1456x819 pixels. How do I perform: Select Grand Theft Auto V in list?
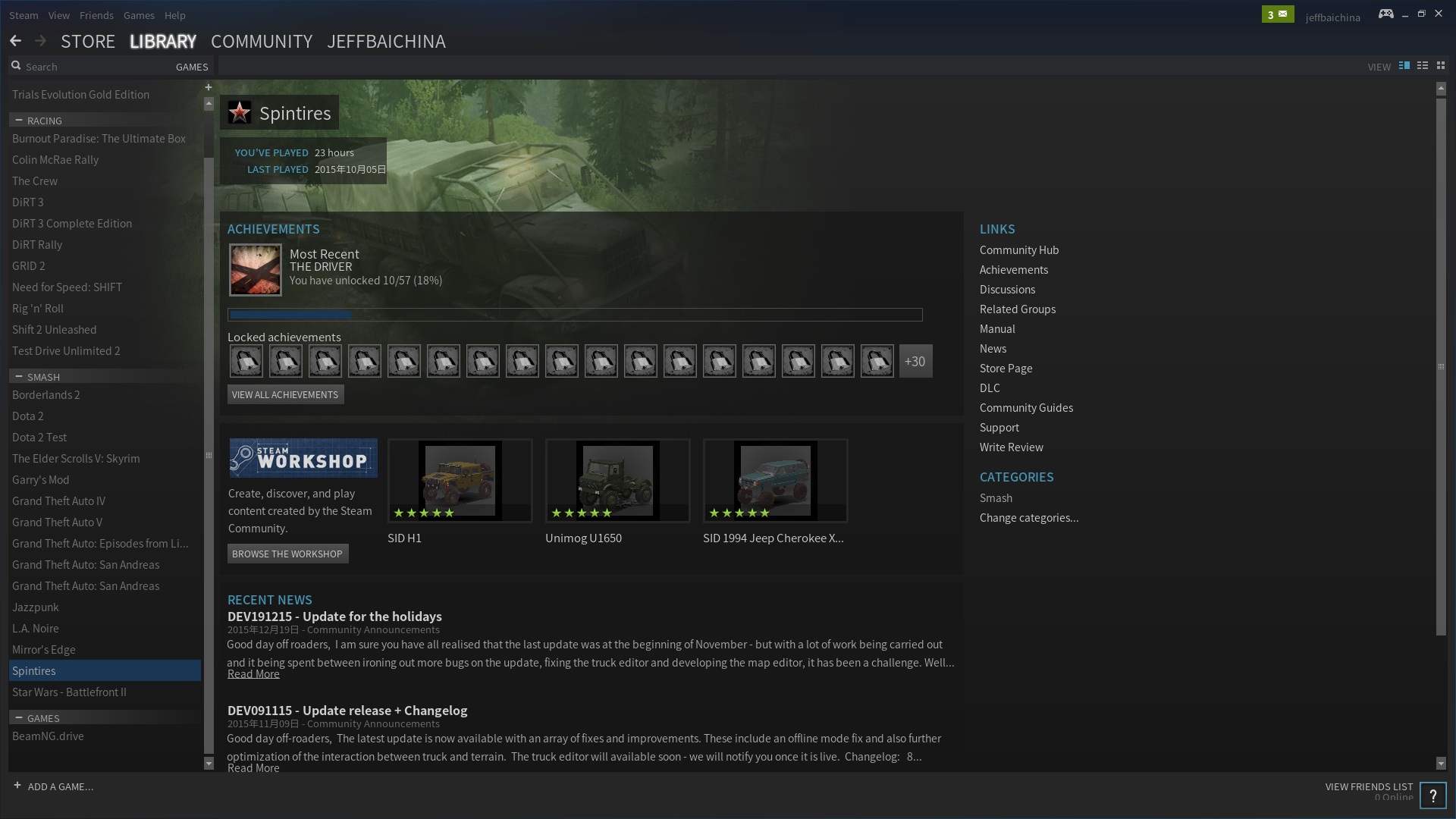tap(105, 522)
